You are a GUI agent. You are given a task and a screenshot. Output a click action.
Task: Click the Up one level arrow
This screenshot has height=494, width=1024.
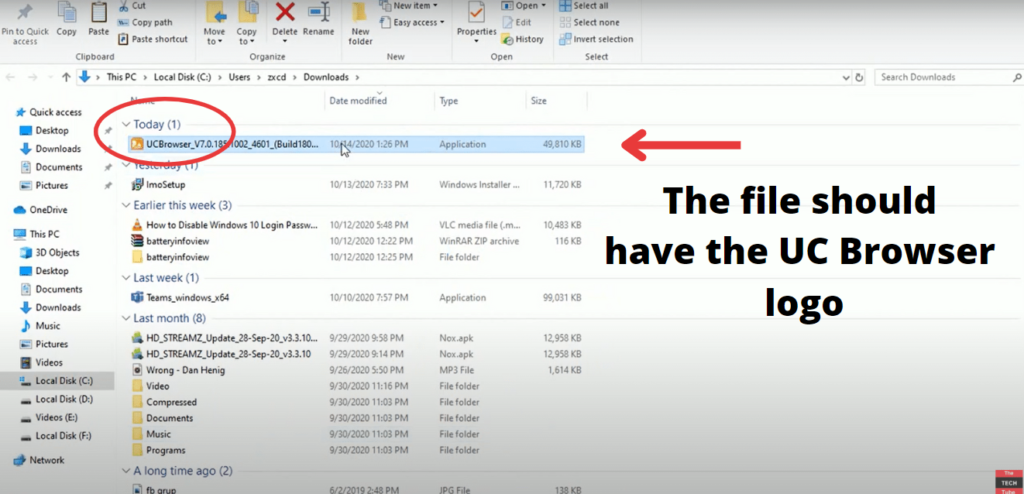tap(66, 77)
